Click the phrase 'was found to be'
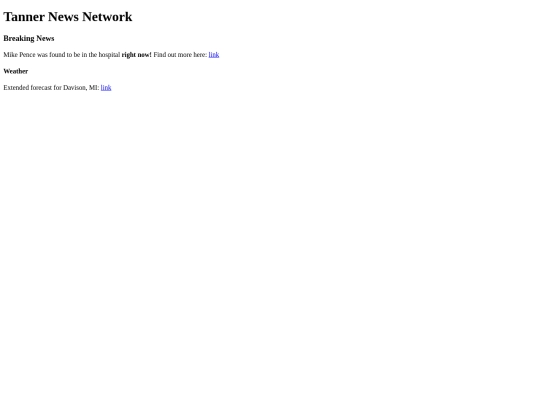 click(x=58, y=55)
